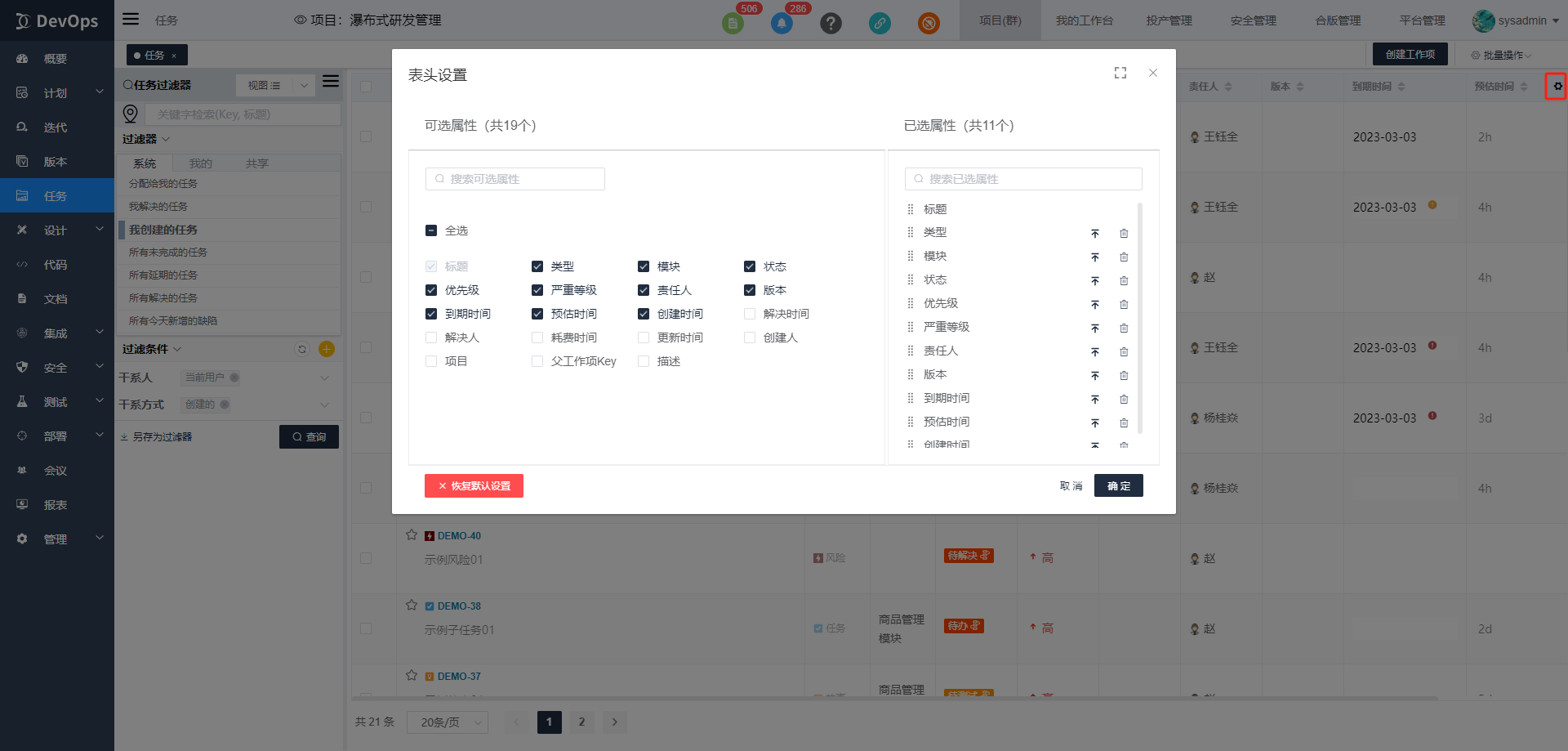Screen dimensions: 1568x751
Task: Expand the 计划 sidebar menu
Action: click(x=57, y=93)
